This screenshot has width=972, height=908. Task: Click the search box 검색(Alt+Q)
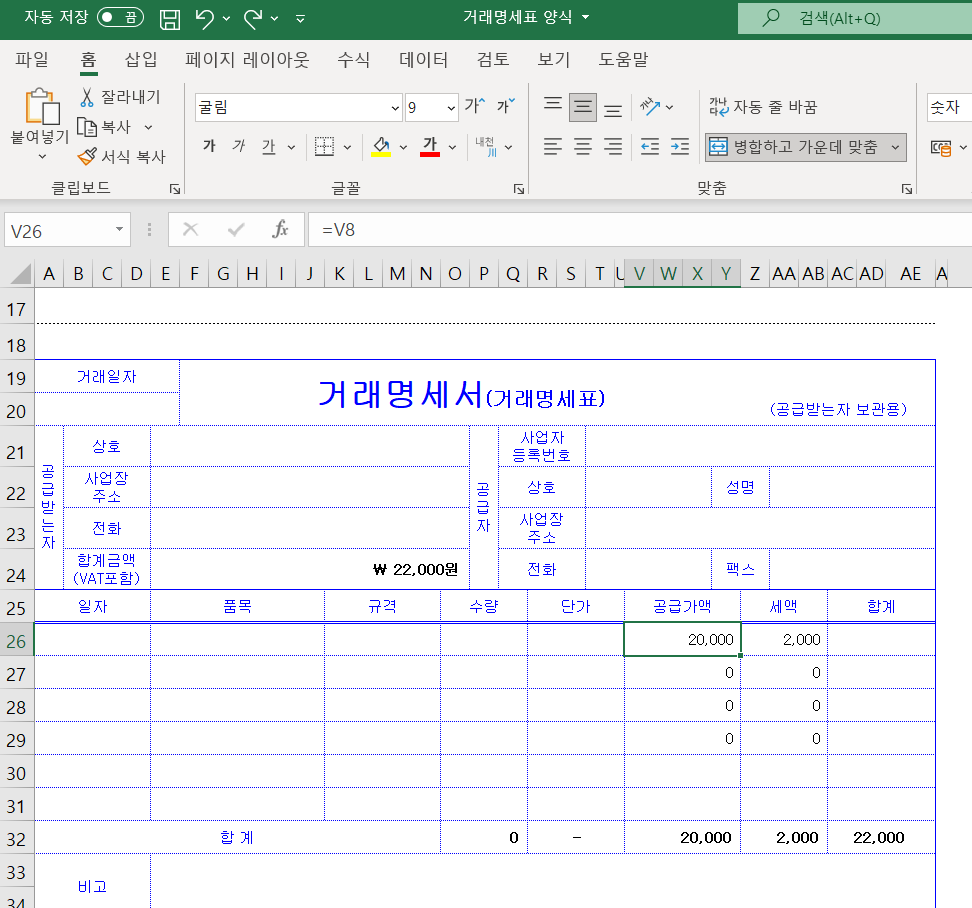[855, 19]
